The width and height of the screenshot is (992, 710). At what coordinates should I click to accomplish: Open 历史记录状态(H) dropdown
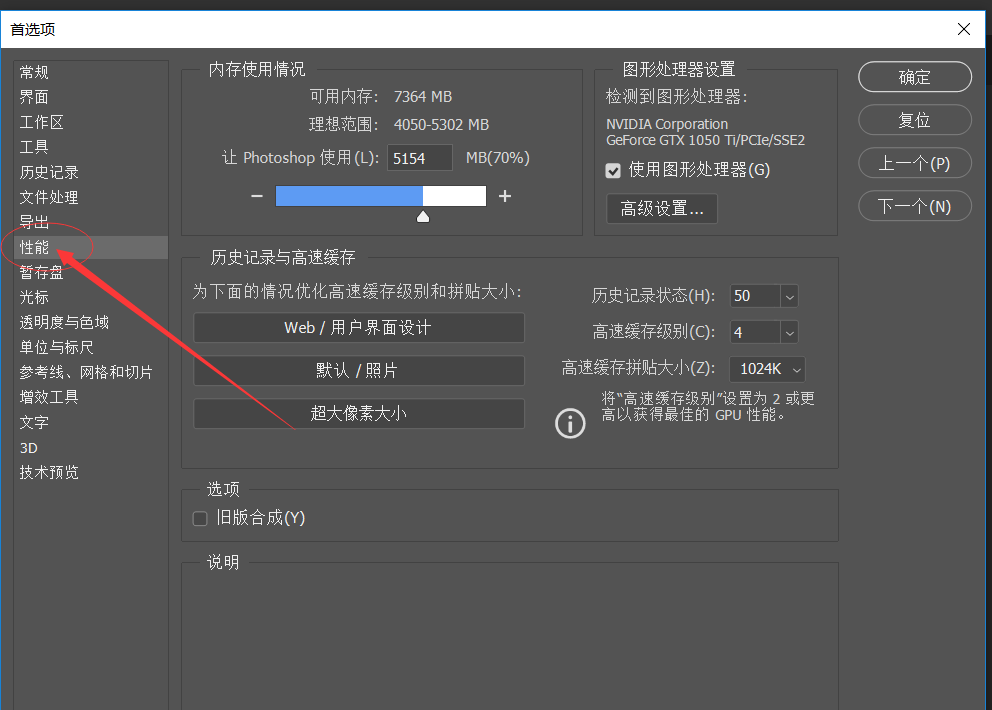pyautogui.click(x=789, y=296)
